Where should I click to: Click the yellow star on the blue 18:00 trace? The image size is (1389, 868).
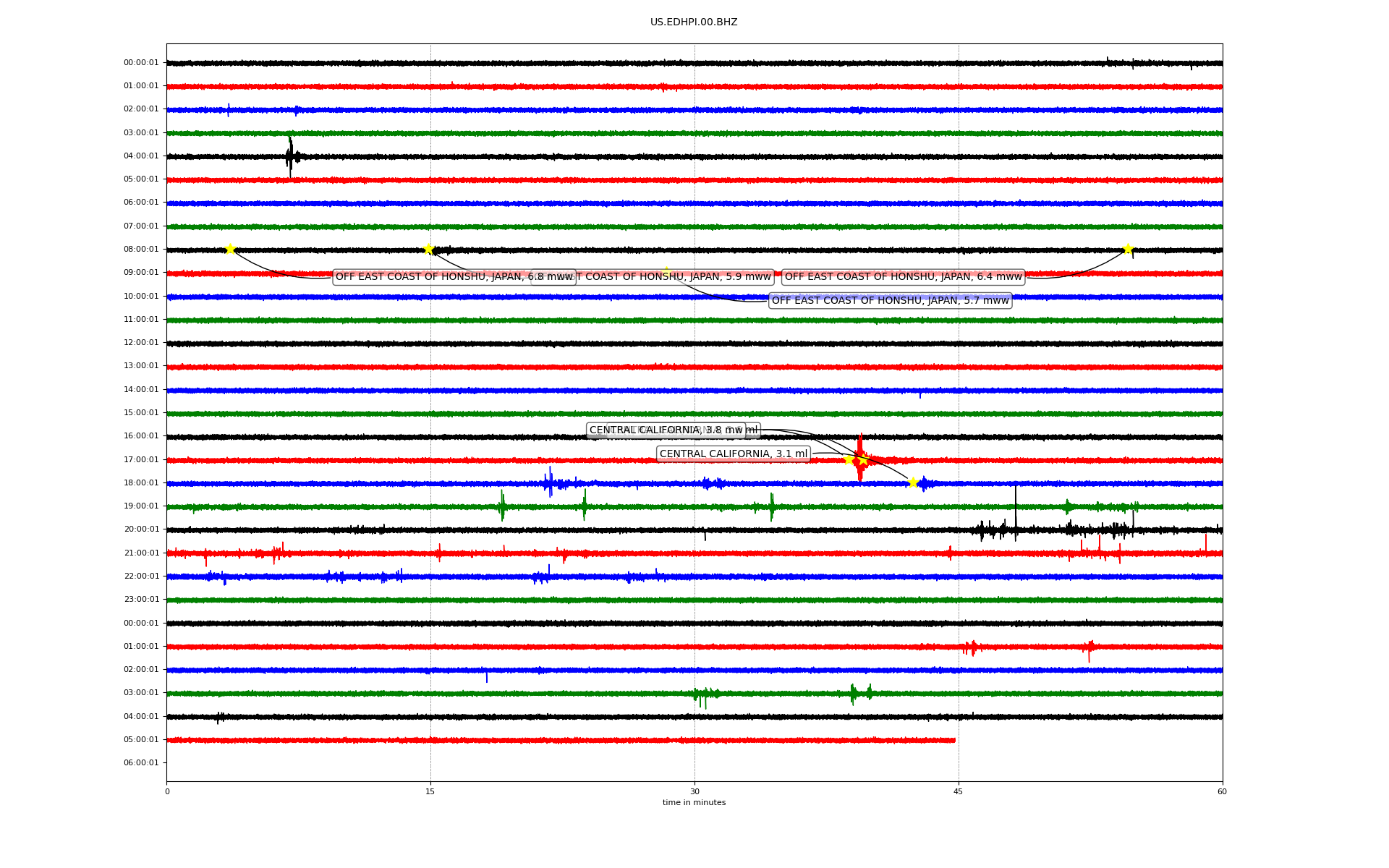click(x=913, y=482)
